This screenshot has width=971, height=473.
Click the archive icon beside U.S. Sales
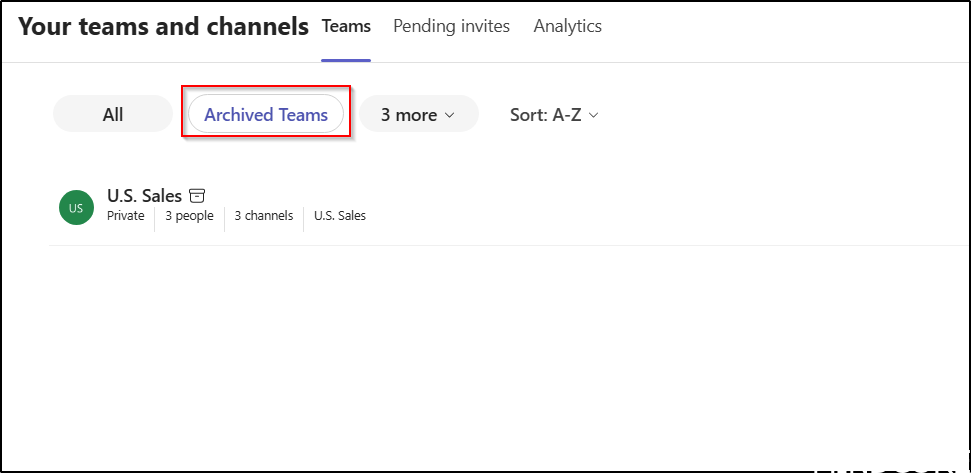pos(197,196)
